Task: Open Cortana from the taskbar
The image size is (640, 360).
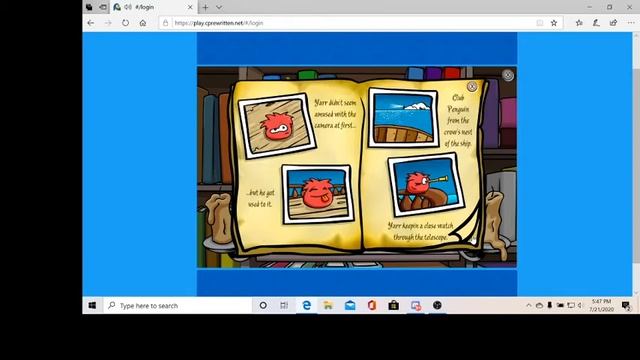Action: click(263, 305)
